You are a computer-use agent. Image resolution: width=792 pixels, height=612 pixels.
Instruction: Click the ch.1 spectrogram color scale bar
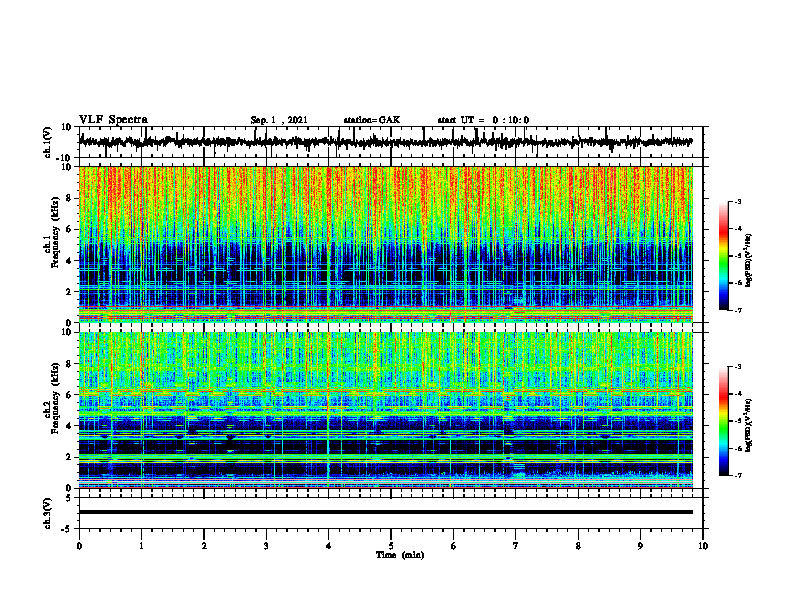(724, 256)
